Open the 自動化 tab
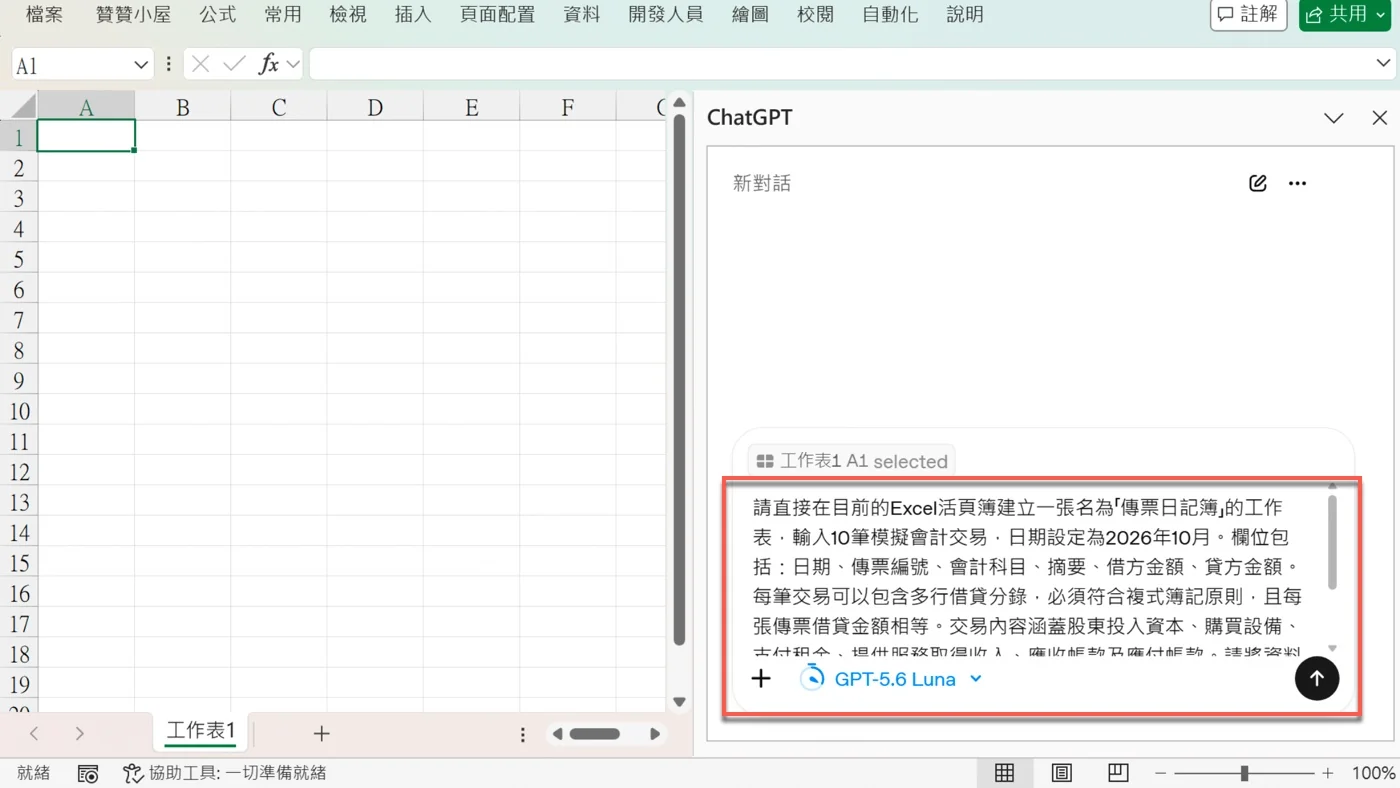The width and height of the screenshot is (1400, 788). (890, 14)
